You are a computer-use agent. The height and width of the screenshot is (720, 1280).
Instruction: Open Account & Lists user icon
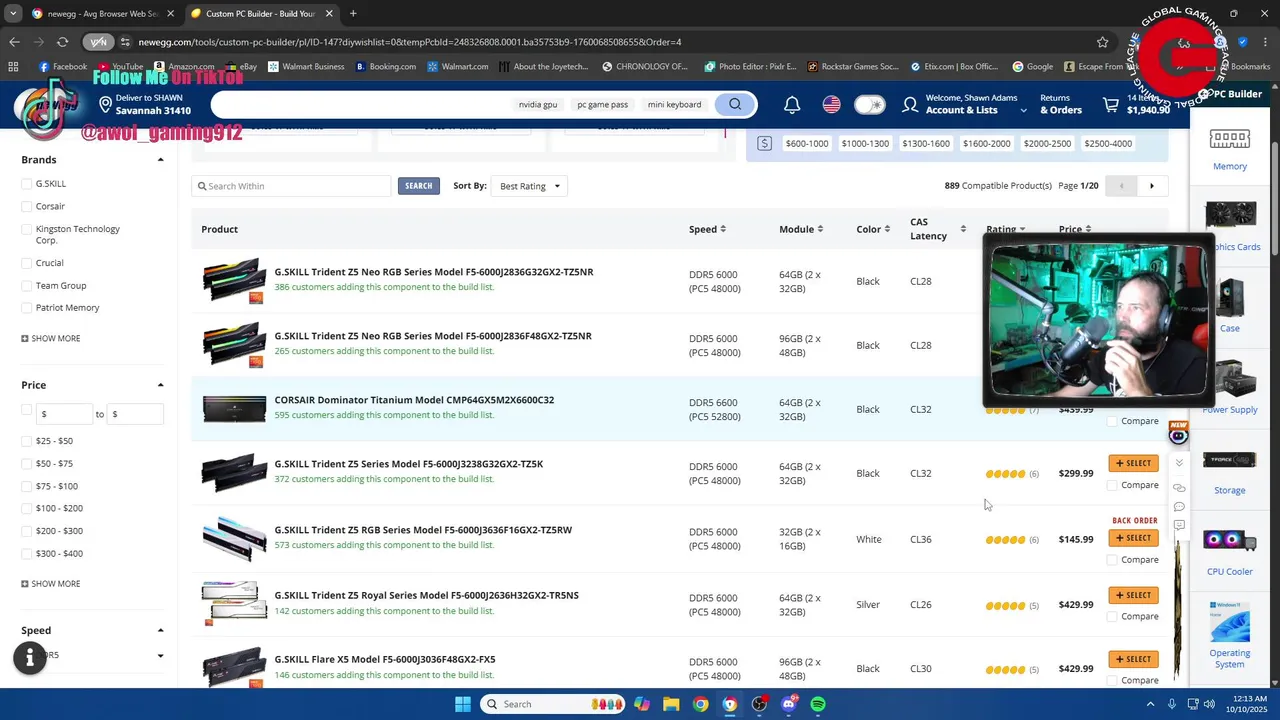click(x=910, y=104)
